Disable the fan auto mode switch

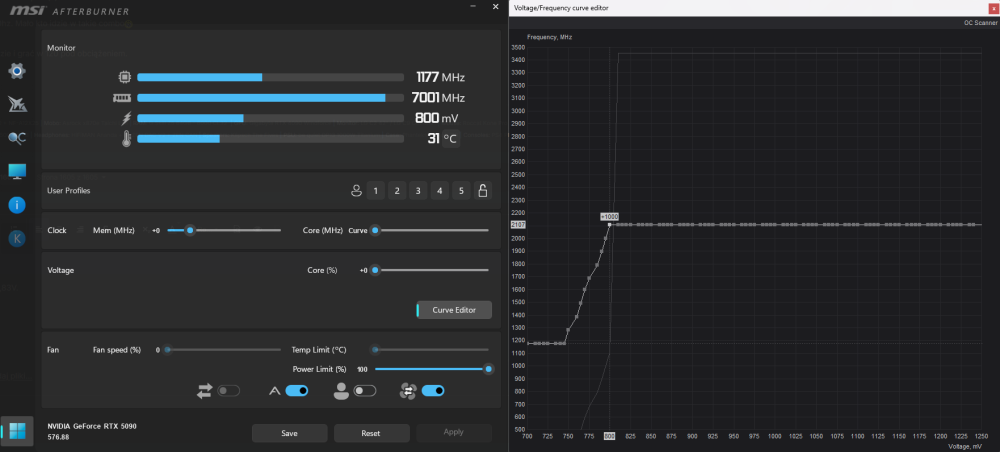[296, 391]
